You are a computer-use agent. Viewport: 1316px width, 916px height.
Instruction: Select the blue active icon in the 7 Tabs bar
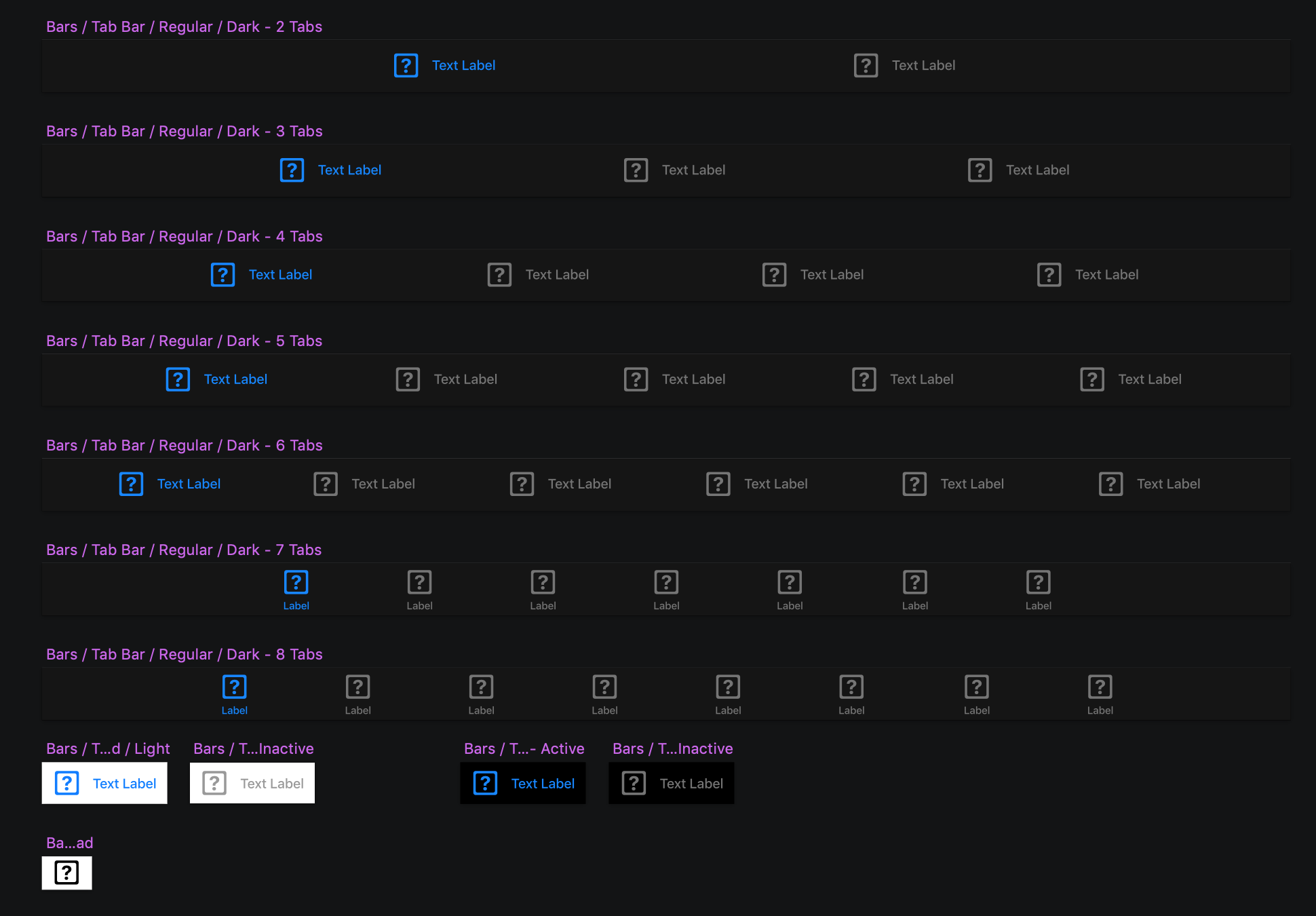pos(296,582)
